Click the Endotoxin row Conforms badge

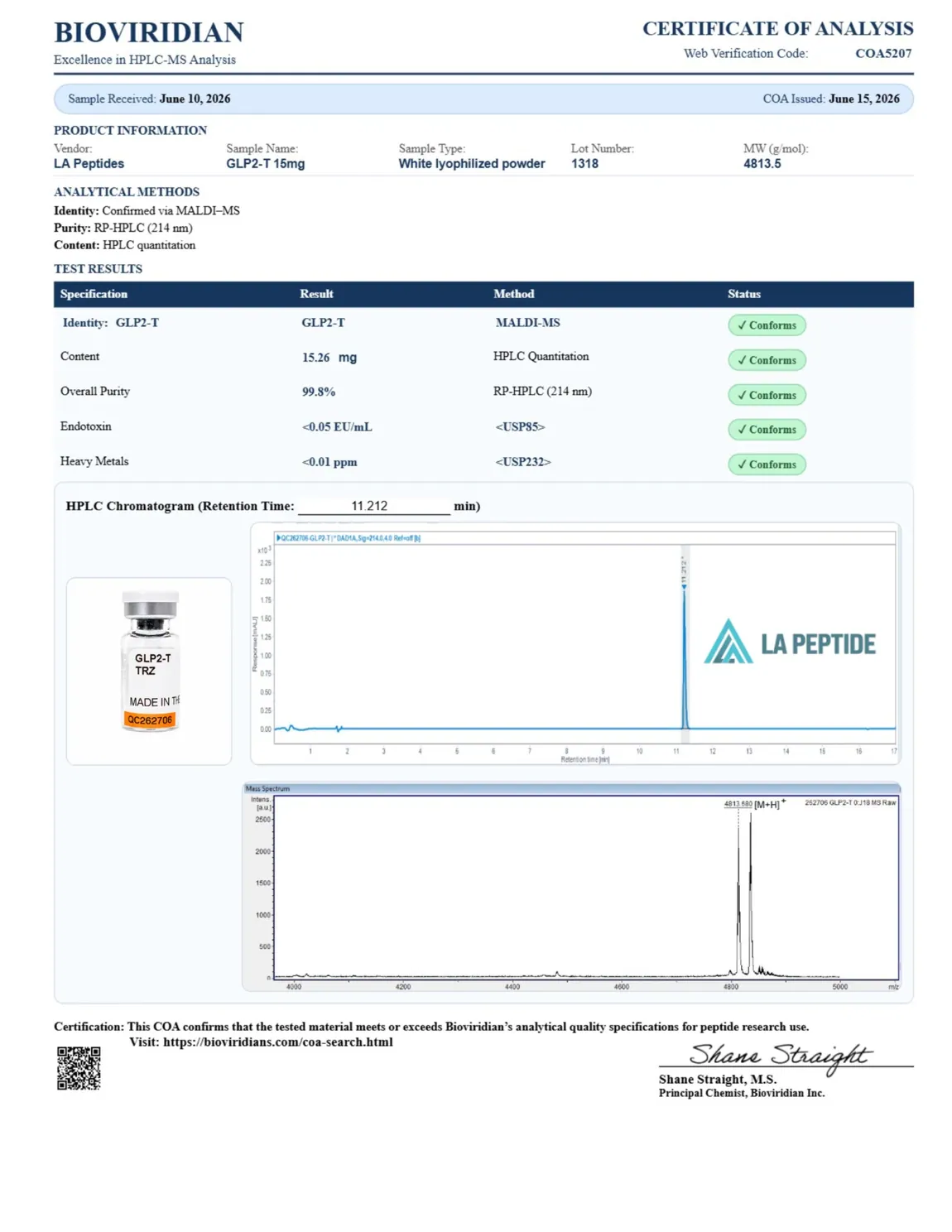[767, 429]
